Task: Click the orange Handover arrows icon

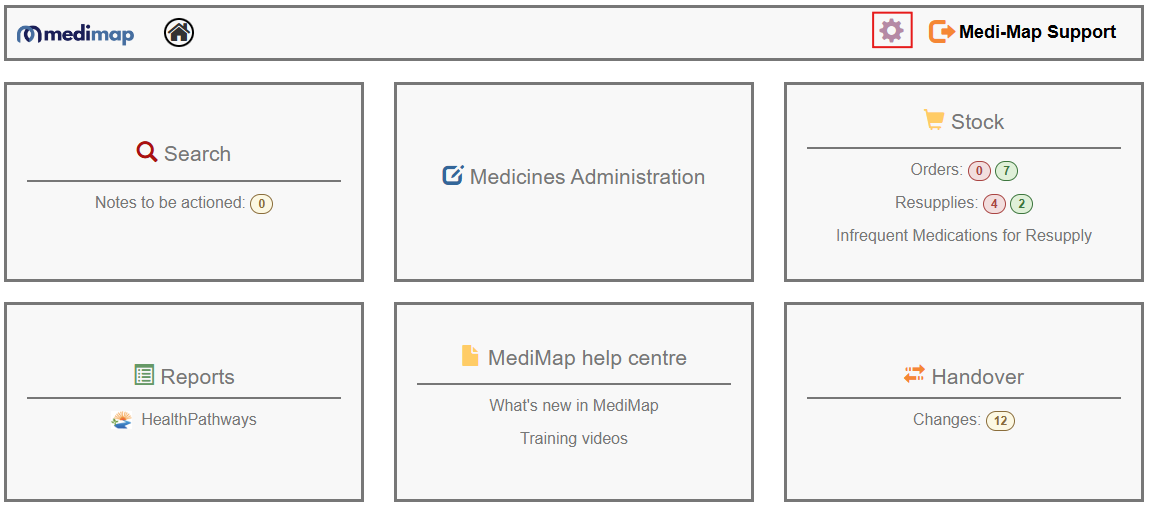Action: pyautogui.click(x=914, y=374)
